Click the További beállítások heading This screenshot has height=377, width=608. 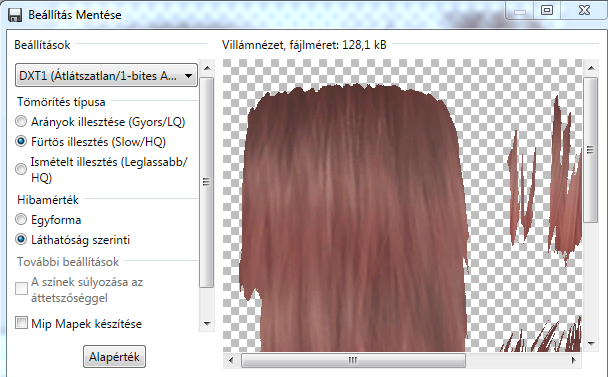(x=68, y=262)
